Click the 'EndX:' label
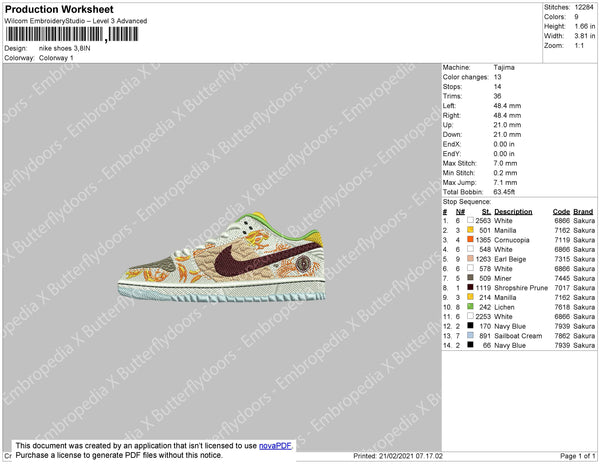The image size is (600, 464). (452, 144)
